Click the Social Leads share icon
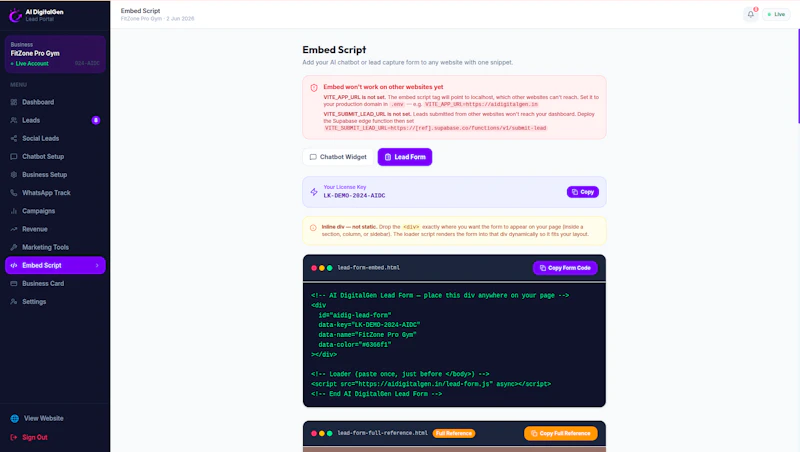Image resolution: width=800 pixels, height=452 pixels. (x=14, y=138)
